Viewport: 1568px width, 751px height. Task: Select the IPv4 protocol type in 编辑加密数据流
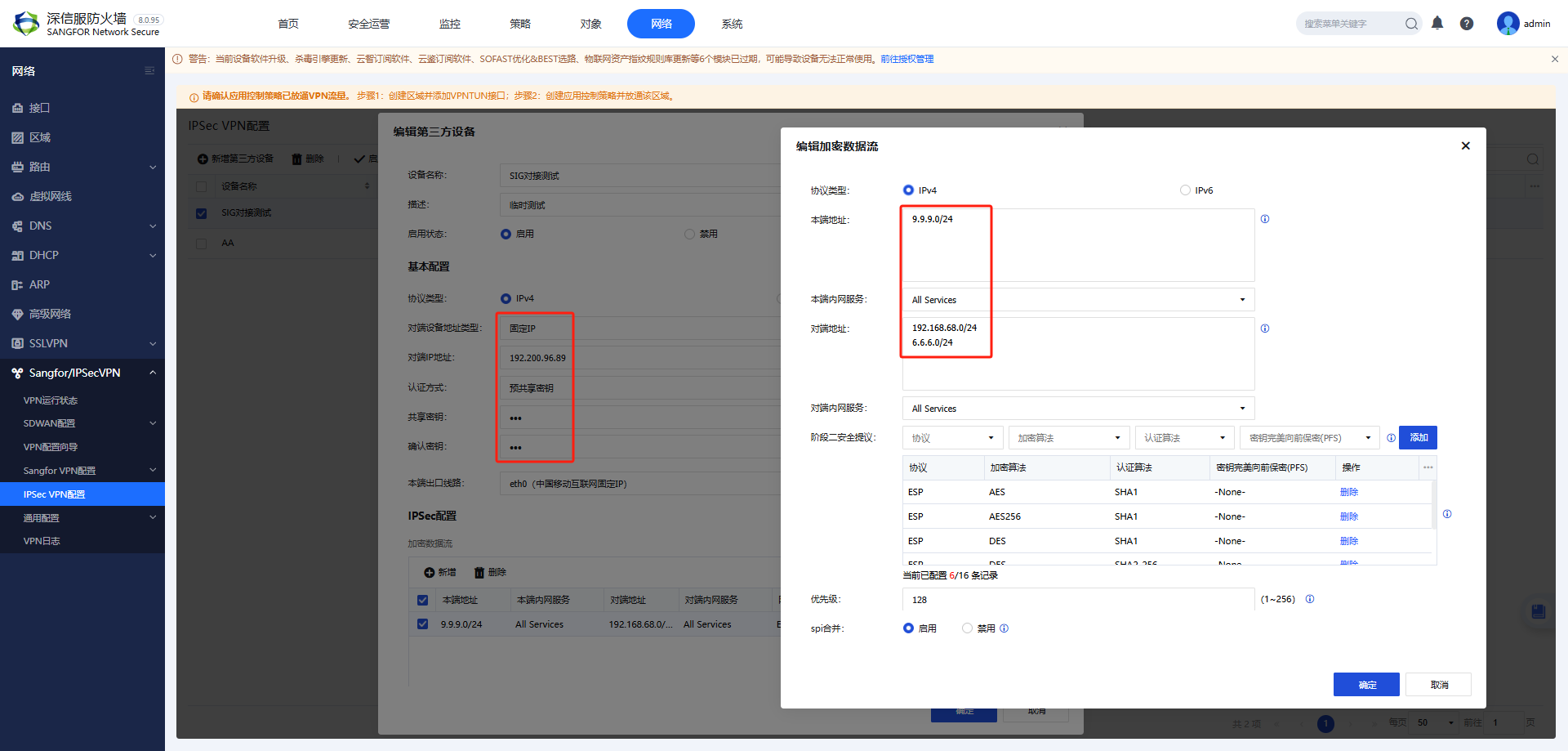pyautogui.click(x=908, y=190)
